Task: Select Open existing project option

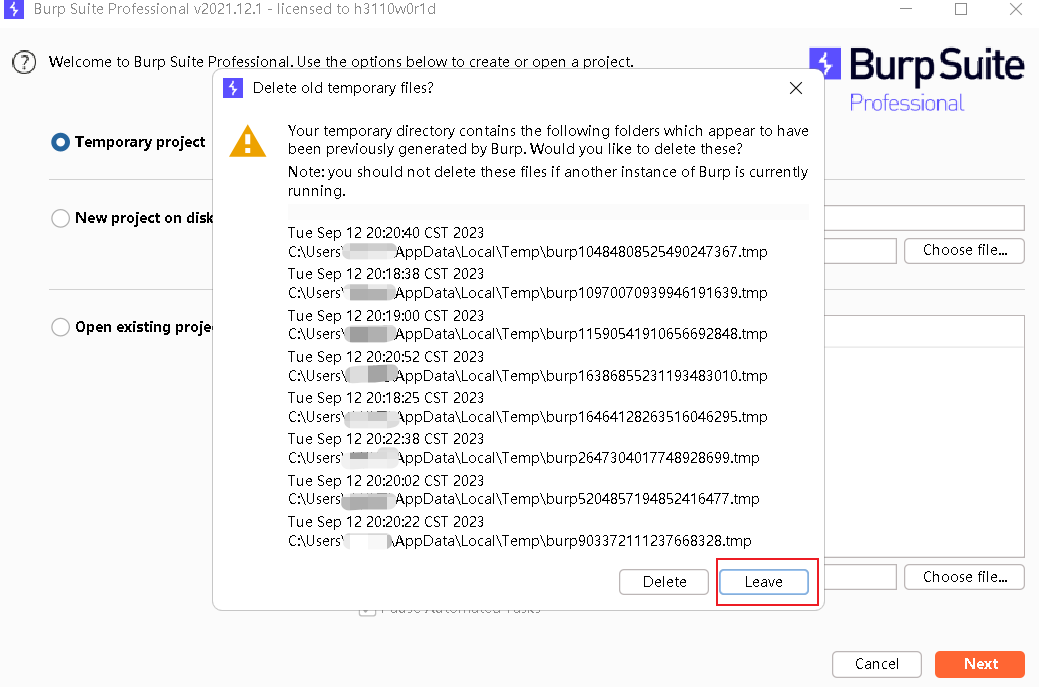Action: tap(60, 327)
